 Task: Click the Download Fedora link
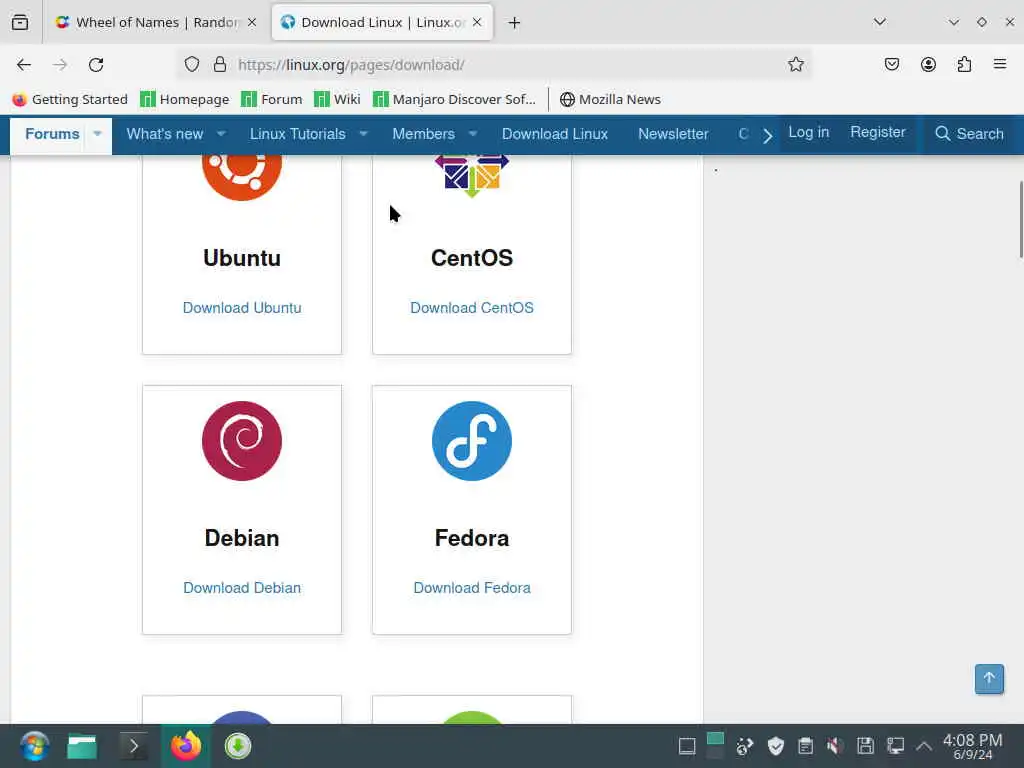coord(472,588)
